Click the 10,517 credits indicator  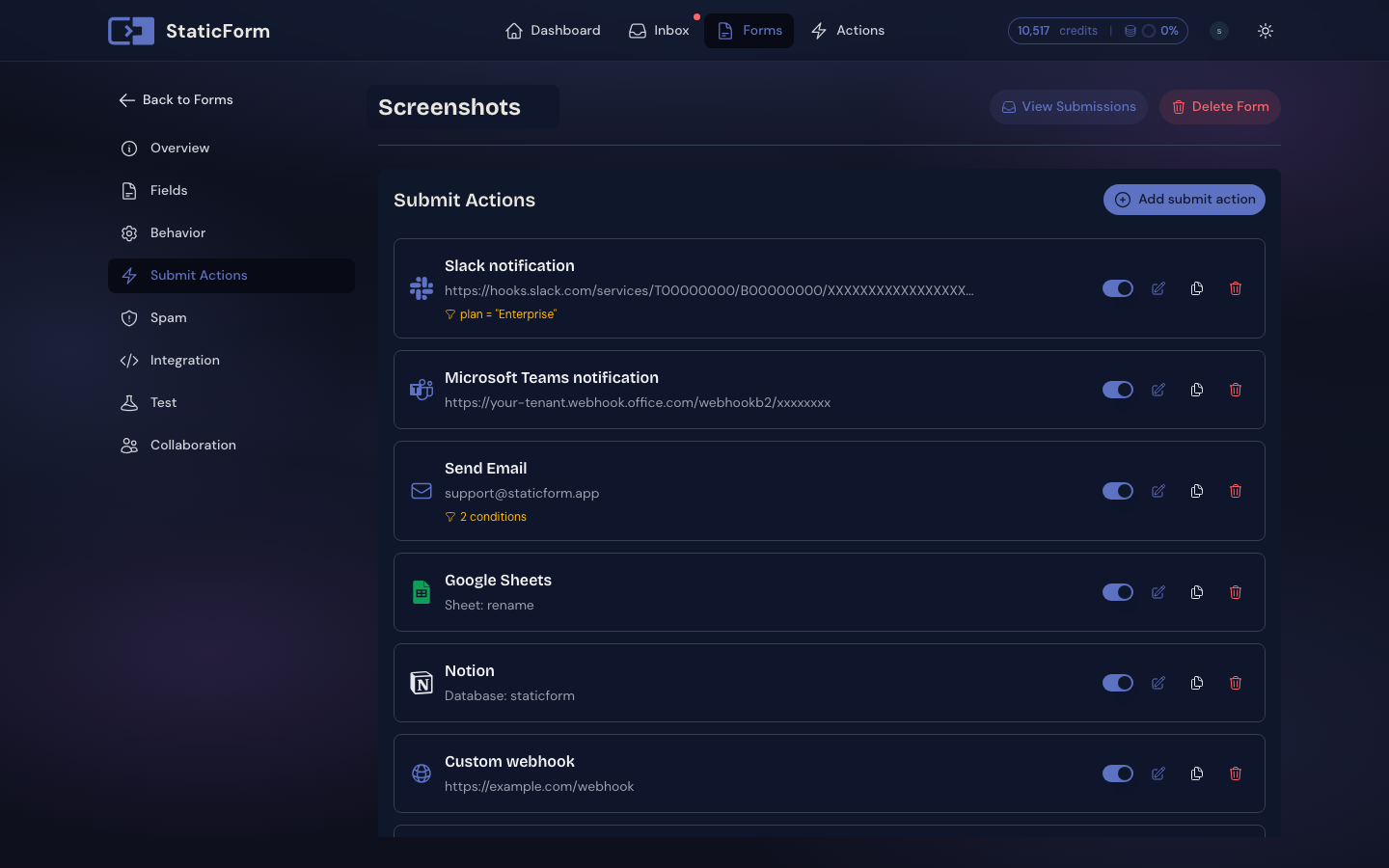click(1057, 31)
